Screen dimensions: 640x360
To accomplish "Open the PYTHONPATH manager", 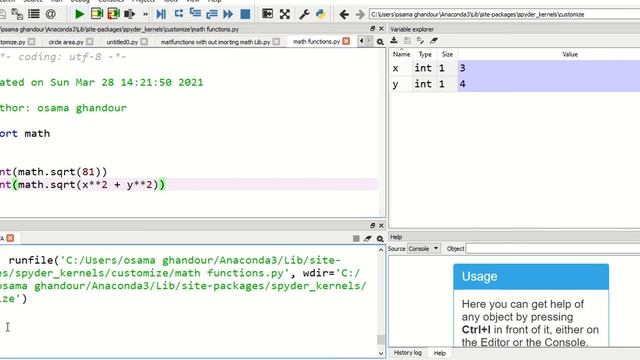I will (321, 14).
